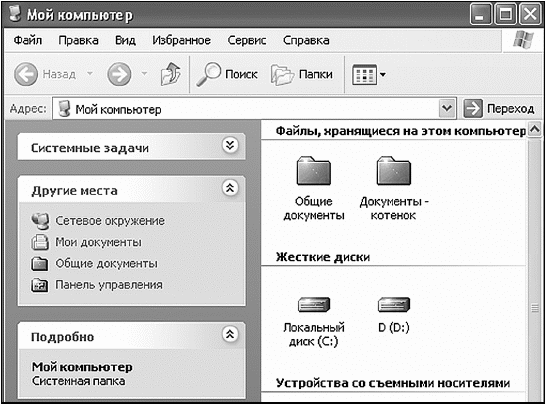Open the Сервис menu

pyautogui.click(x=247, y=40)
